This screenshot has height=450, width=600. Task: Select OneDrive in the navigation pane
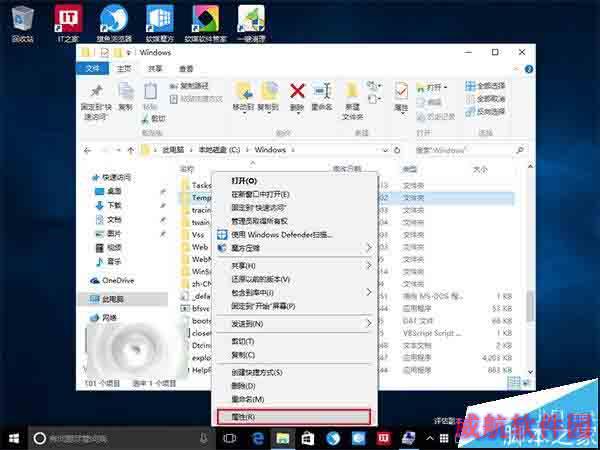tap(112, 280)
